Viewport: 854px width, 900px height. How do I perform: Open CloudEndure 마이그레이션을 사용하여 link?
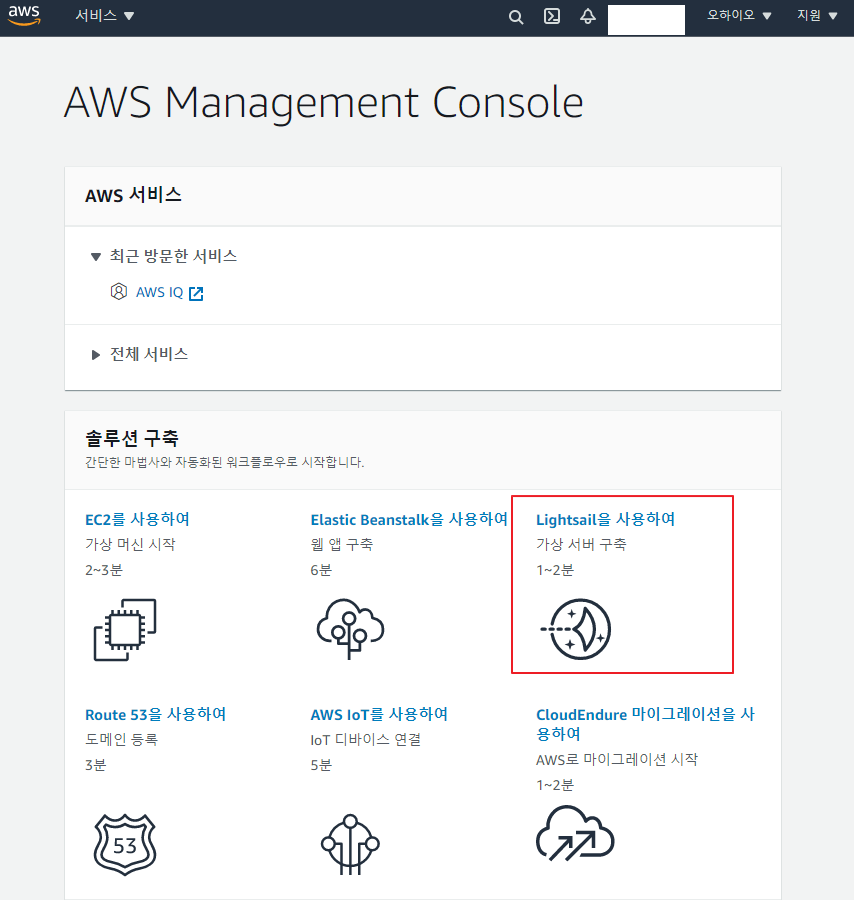coord(645,724)
